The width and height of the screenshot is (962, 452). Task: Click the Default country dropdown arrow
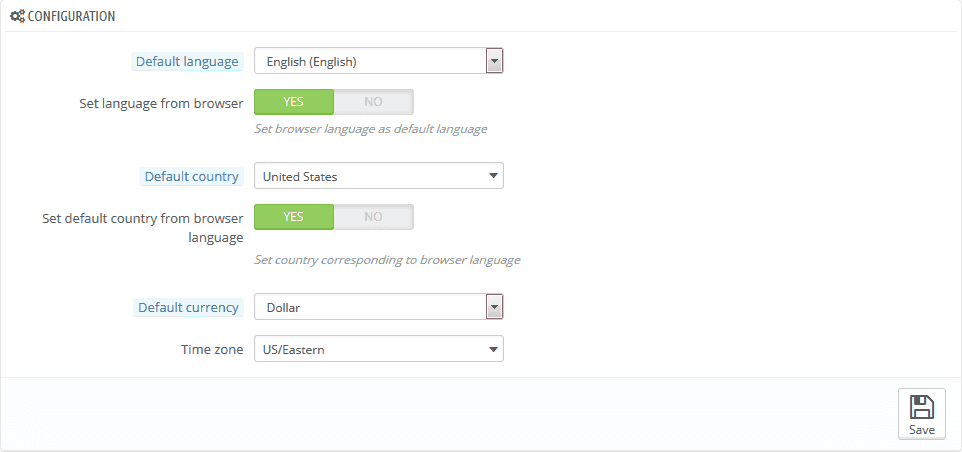click(493, 177)
